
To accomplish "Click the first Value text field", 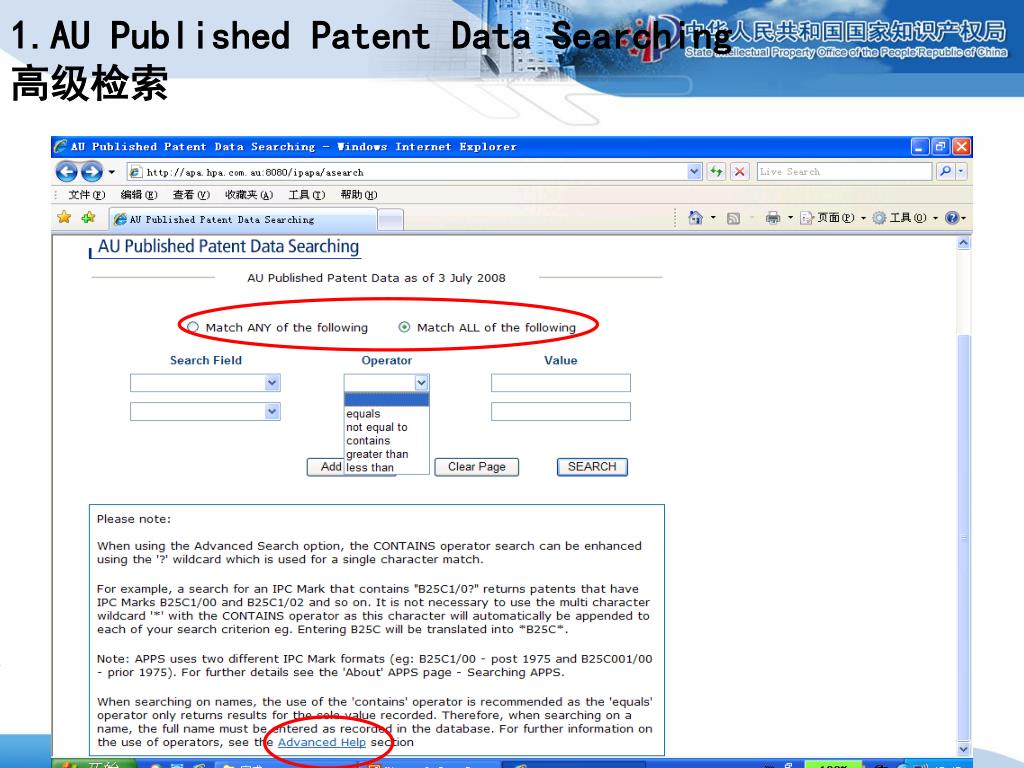I will [561, 383].
